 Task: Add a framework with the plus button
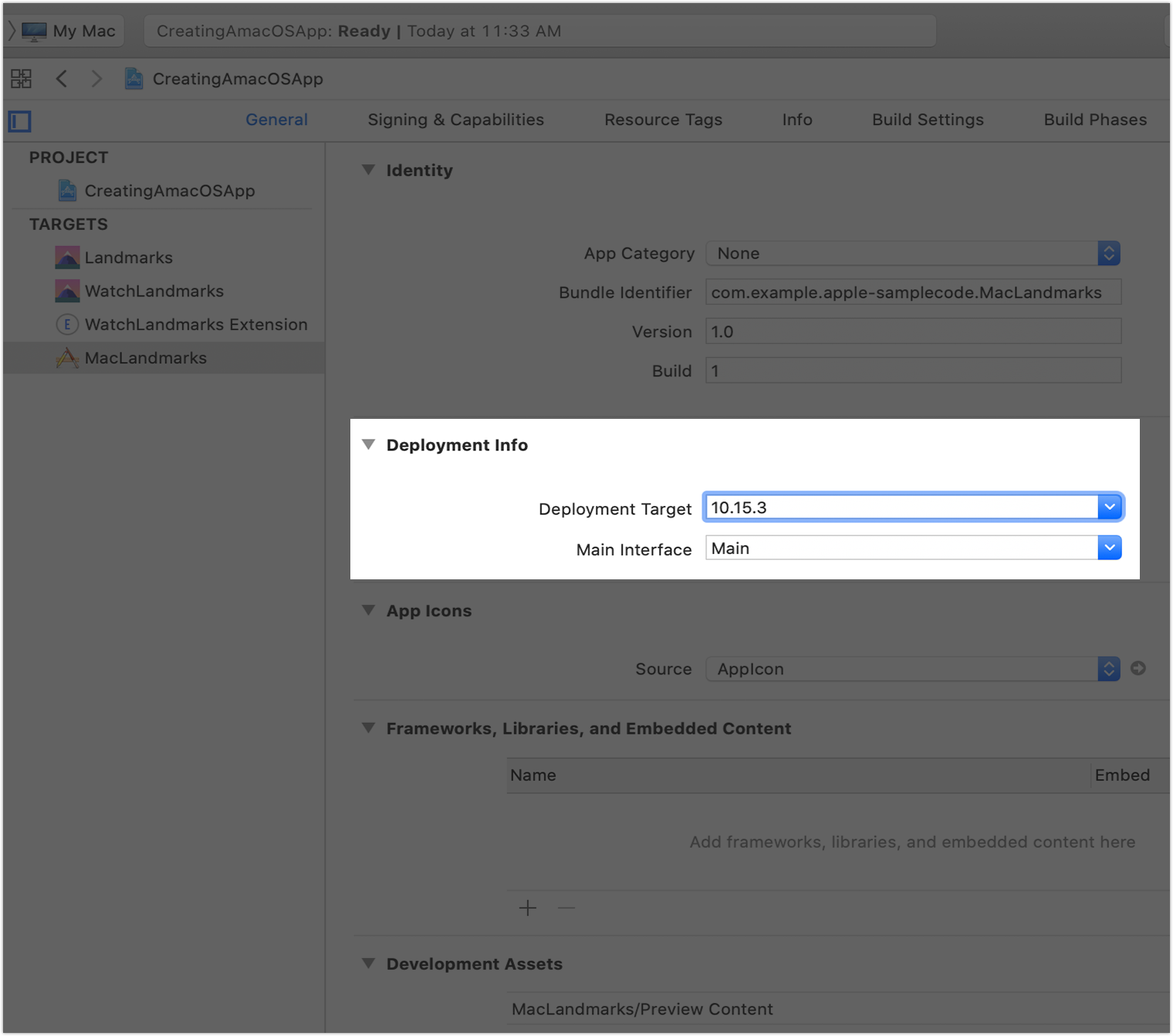click(x=528, y=908)
